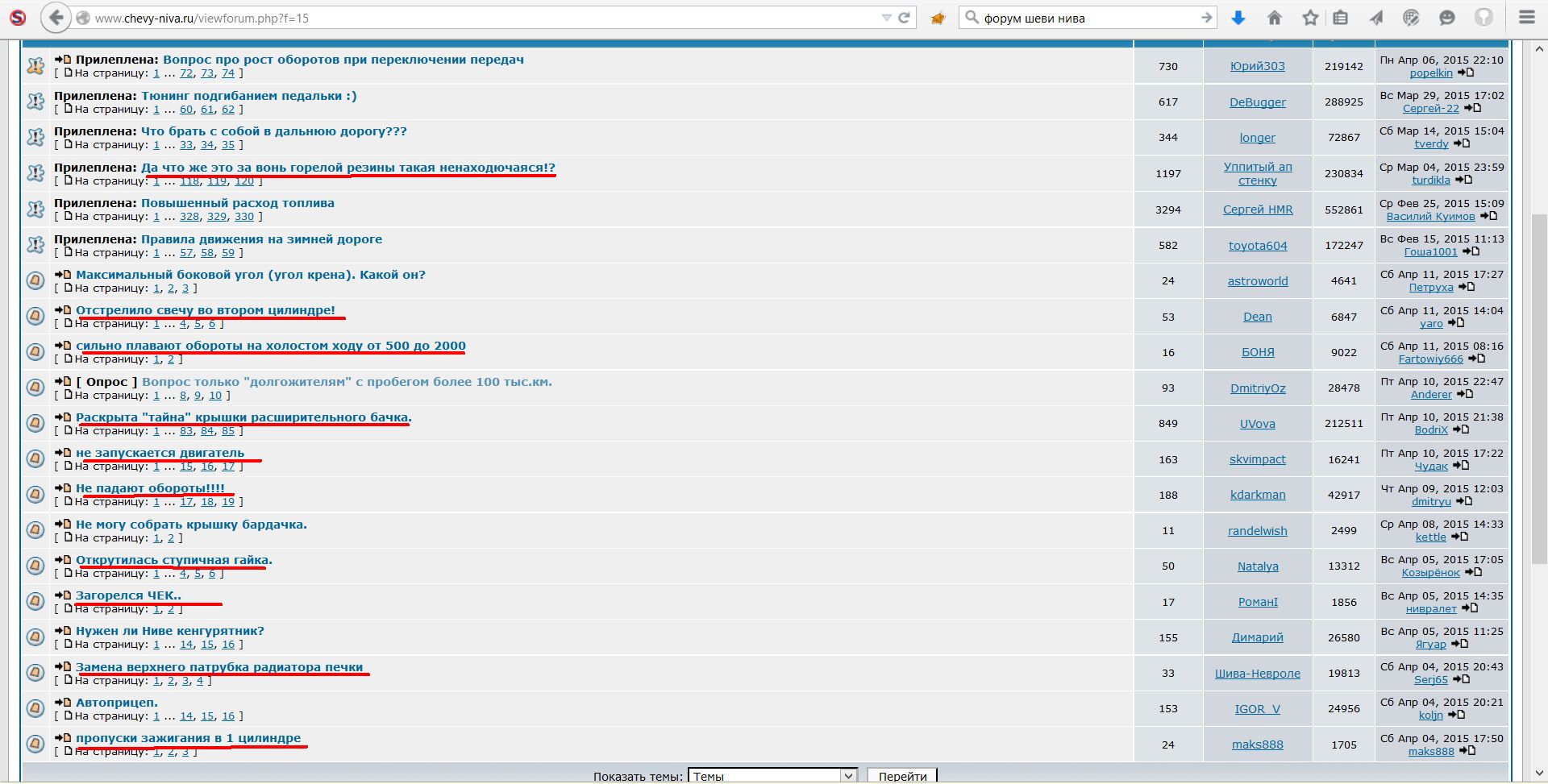Click the paper plane toolbar icon
Image resolution: width=1548 pixels, height=784 pixels.
click(x=1376, y=18)
